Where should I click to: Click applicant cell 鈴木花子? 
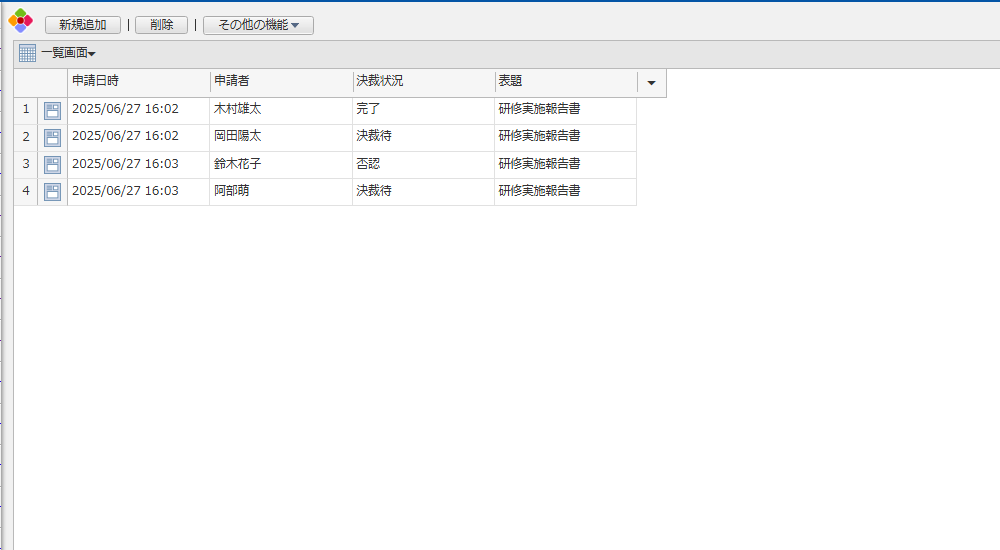tap(237, 164)
